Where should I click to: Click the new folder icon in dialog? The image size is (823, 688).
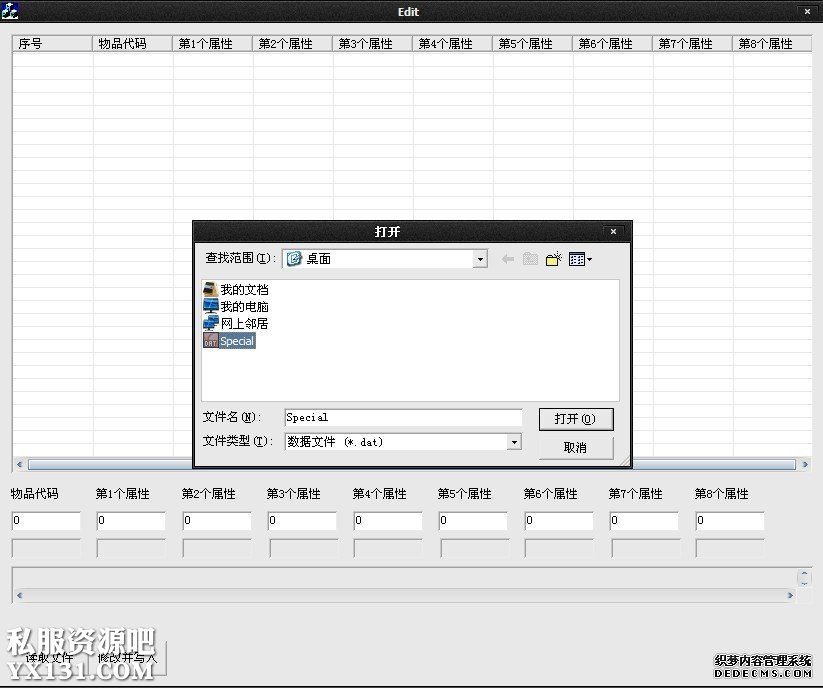[554, 259]
